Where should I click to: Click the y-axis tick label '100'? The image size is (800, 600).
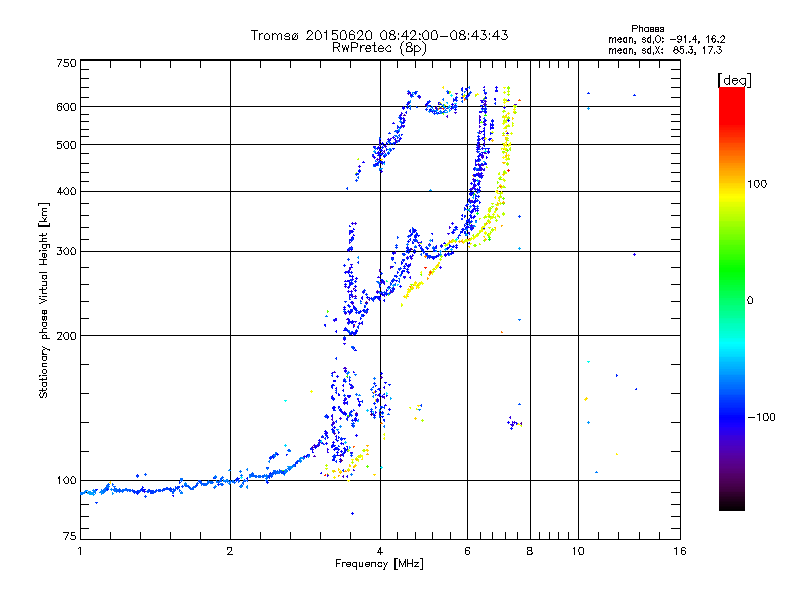(x=66, y=480)
